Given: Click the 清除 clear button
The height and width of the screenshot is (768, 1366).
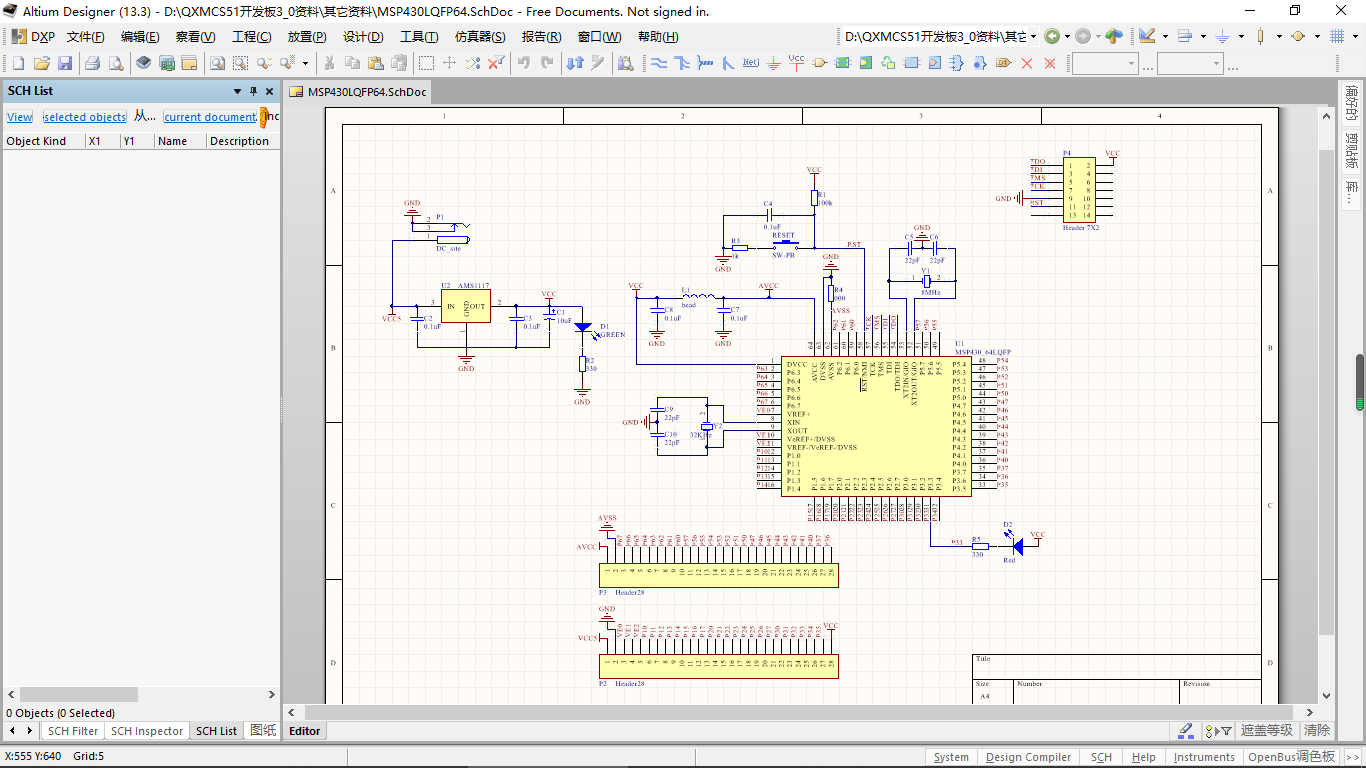Looking at the screenshot, I should tap(1317, 731).
